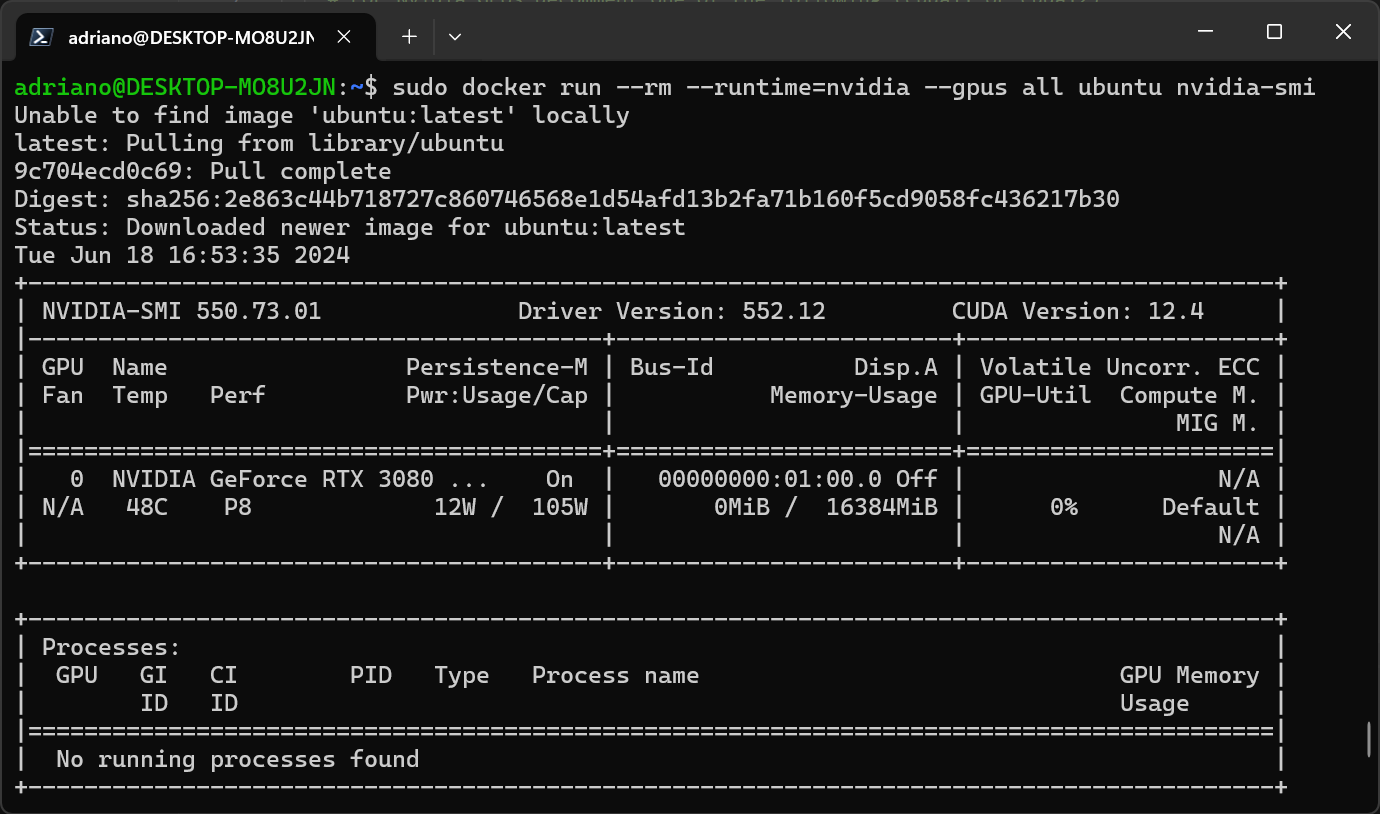This screenshot has height=814, width=1380.
Task: Click the 9c704ecd0c69 Pull complete line
Action: [x=202, y=171]
